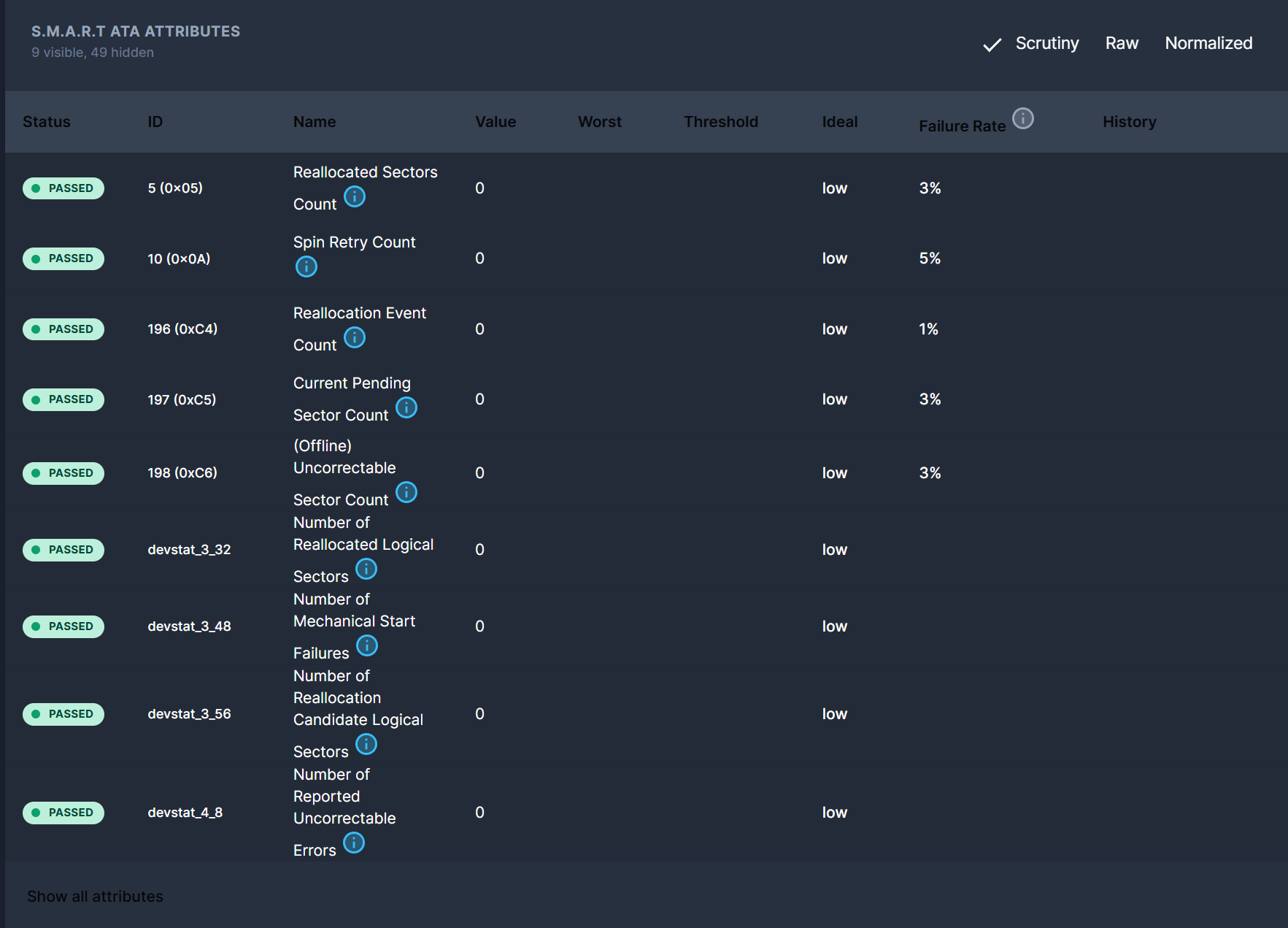Click the History column header

(x=1130, y=122)
